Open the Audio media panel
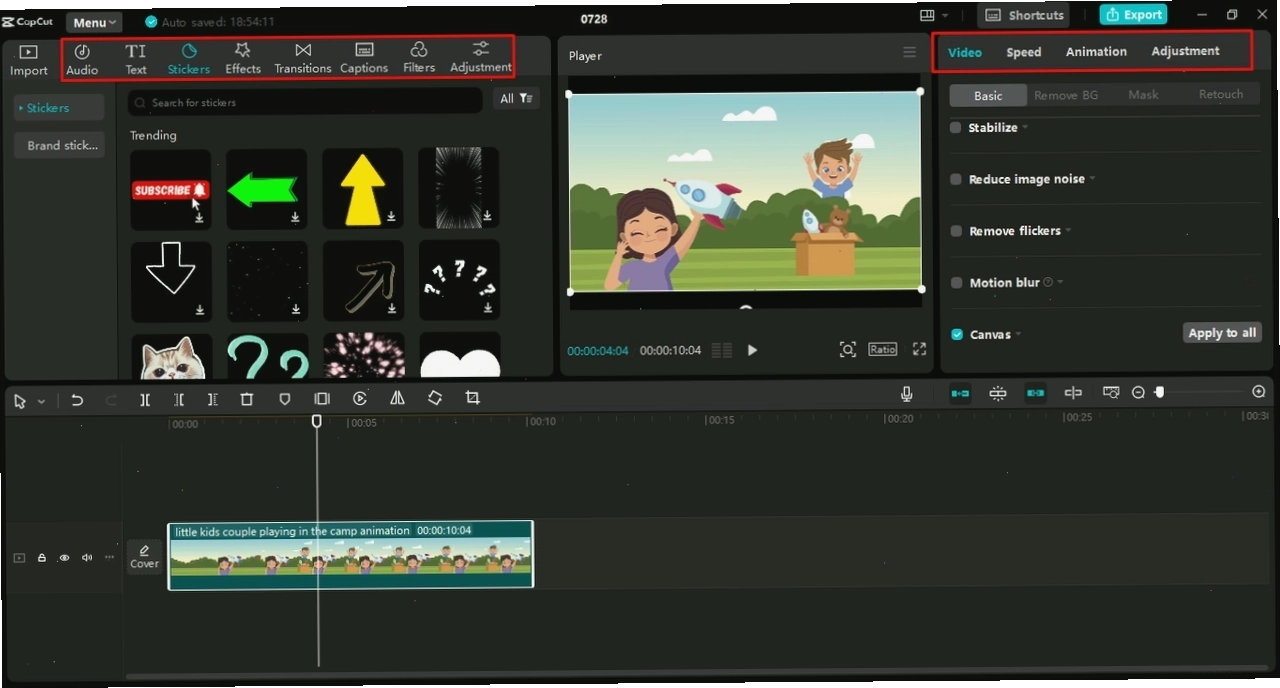Viewport: 1280px width, 688px height. click(82, 59)
